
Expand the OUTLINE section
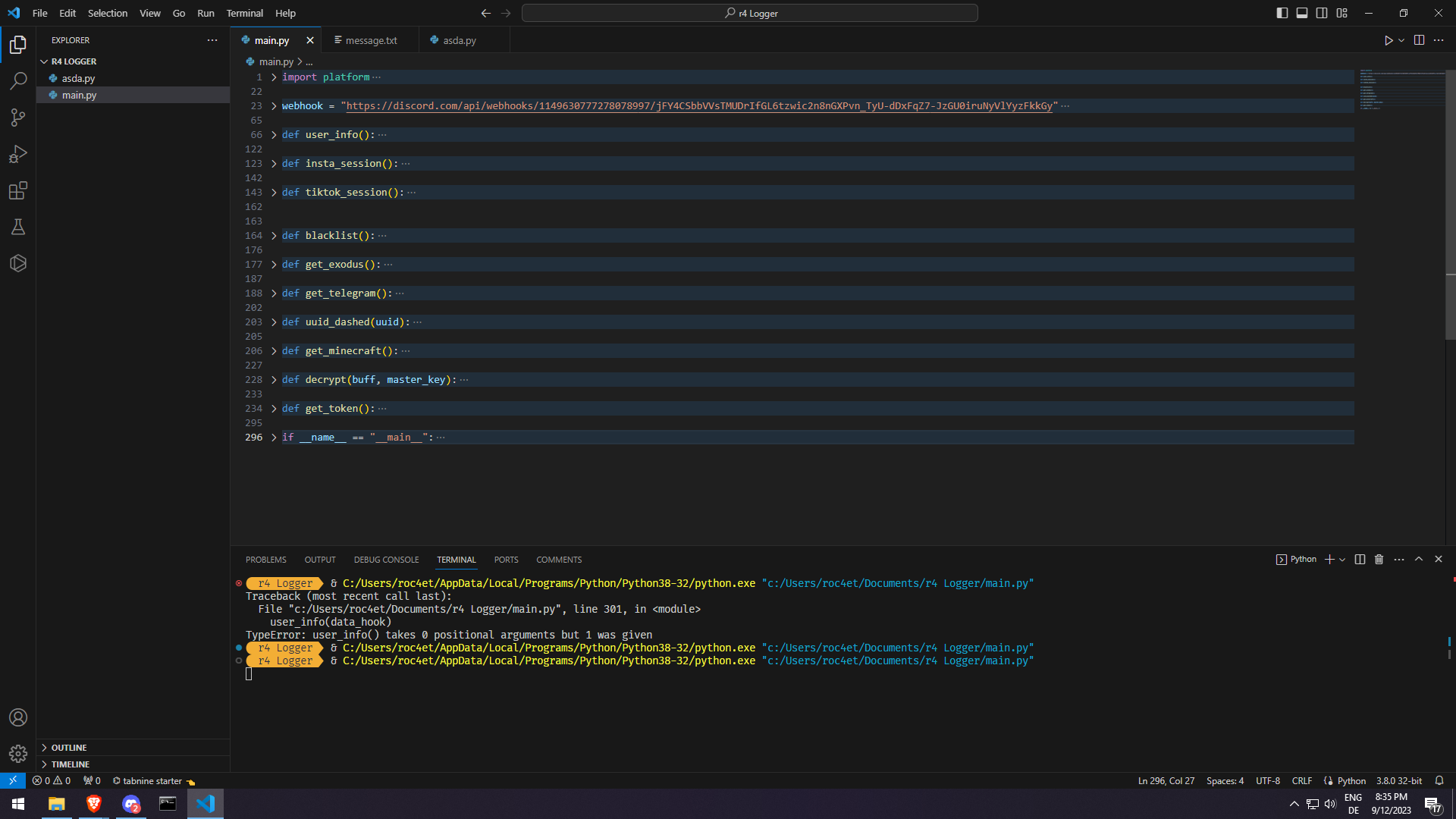pos(68,748)
